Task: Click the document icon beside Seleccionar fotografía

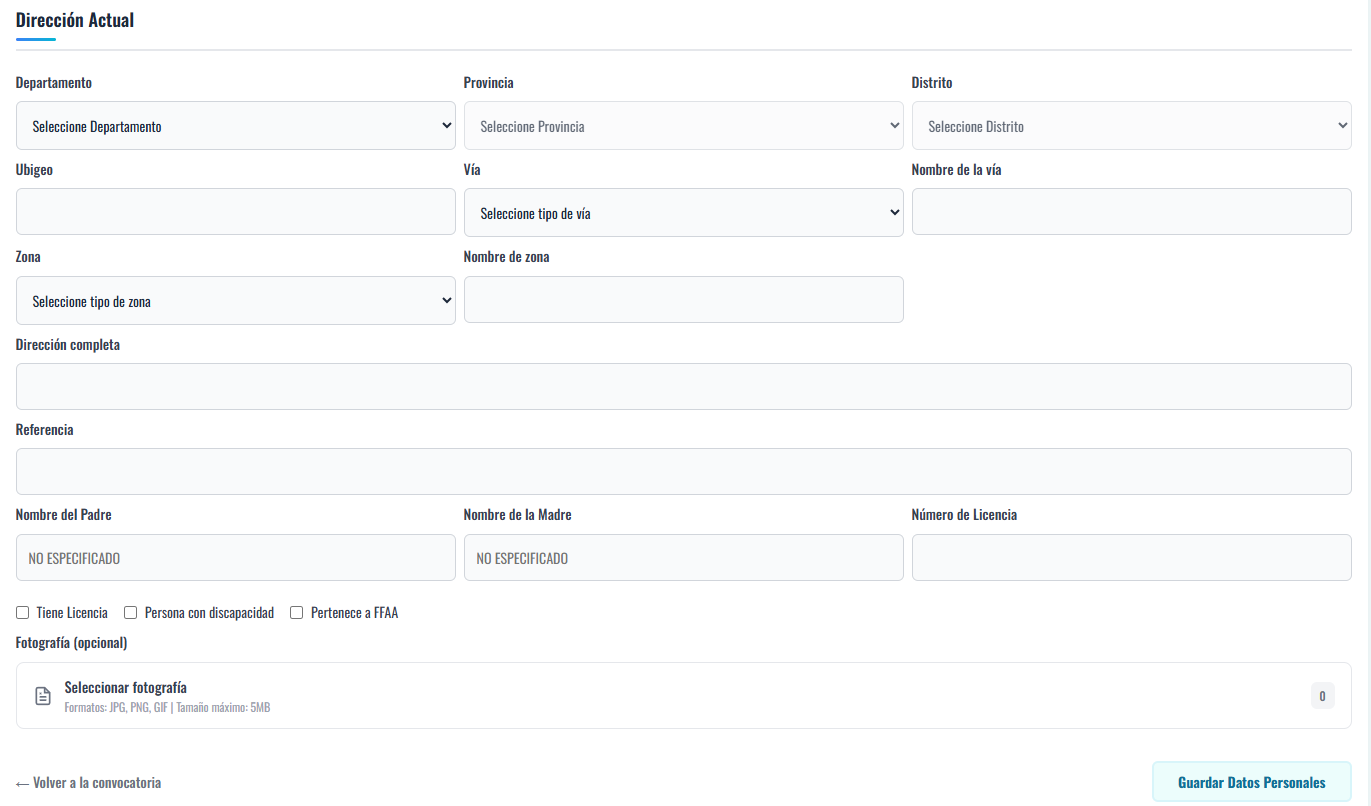Action: click(x=43, y=696)
